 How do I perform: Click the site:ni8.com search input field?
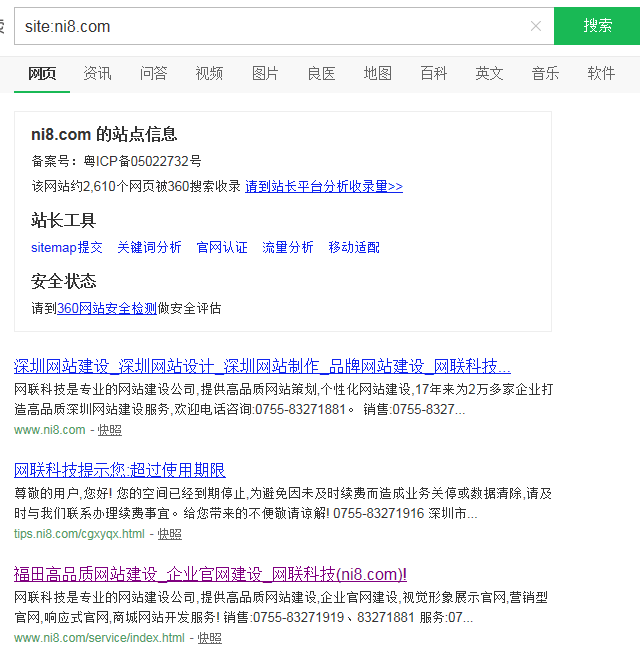[x=270, y=26]
